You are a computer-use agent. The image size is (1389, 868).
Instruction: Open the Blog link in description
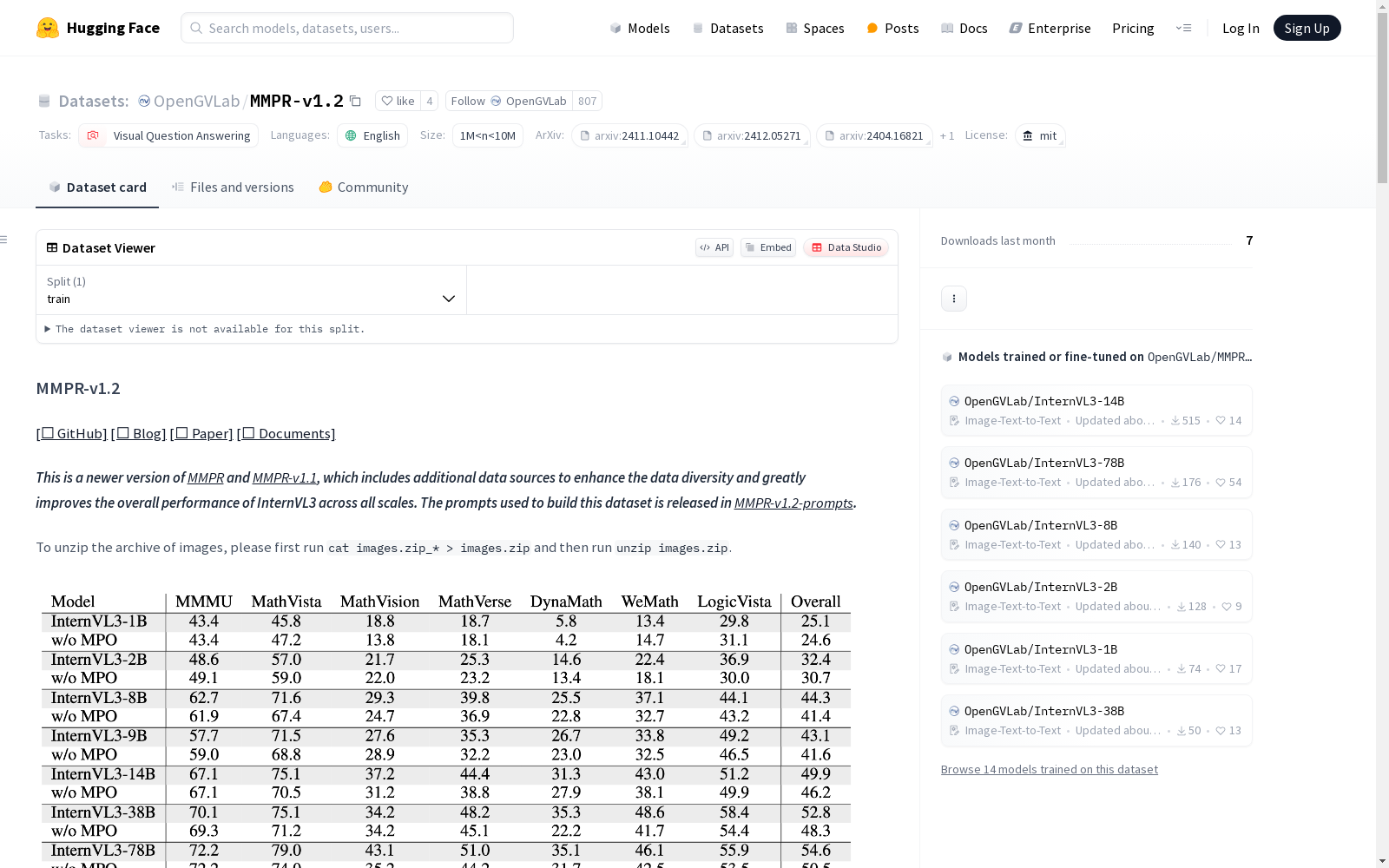[139, 433]
